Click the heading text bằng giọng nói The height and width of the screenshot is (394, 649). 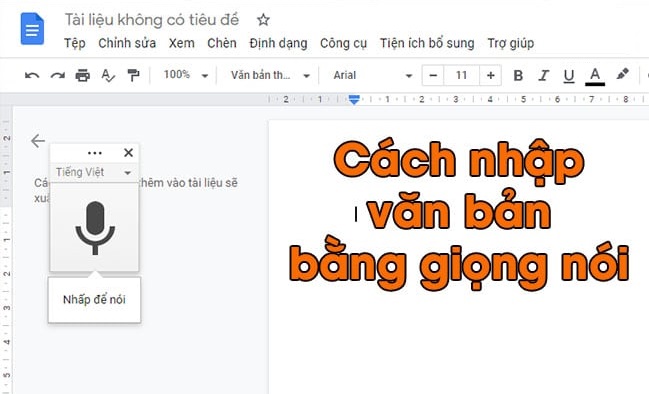click(459, 264)
